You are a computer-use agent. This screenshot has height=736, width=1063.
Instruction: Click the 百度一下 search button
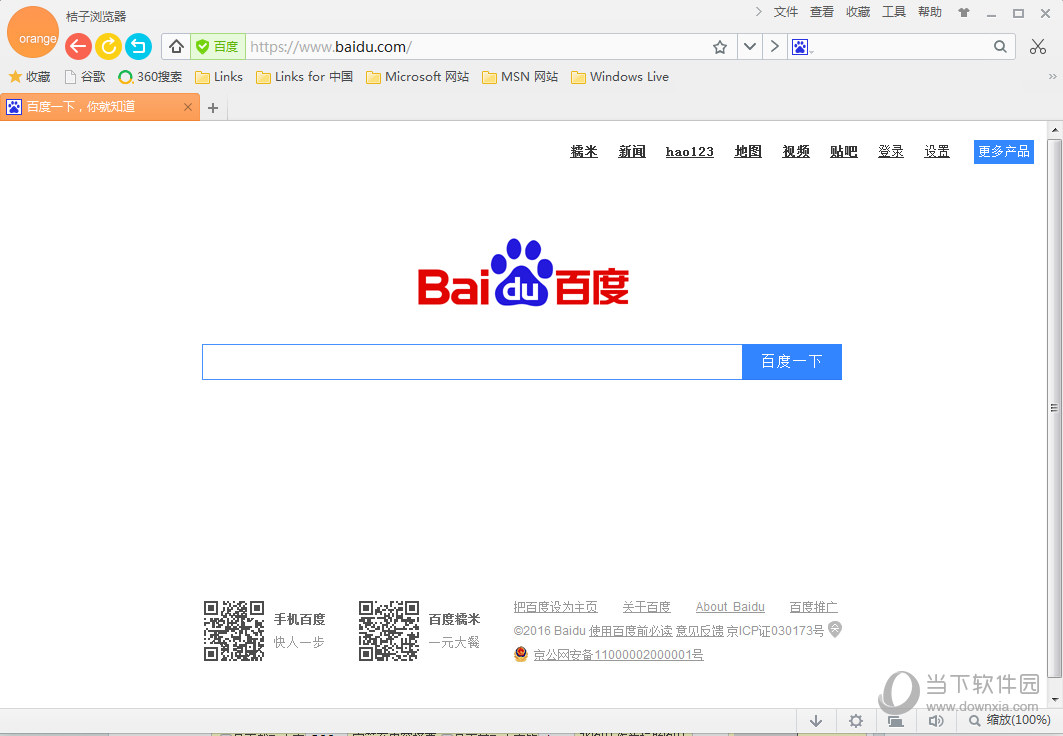(x=791, y=361)
